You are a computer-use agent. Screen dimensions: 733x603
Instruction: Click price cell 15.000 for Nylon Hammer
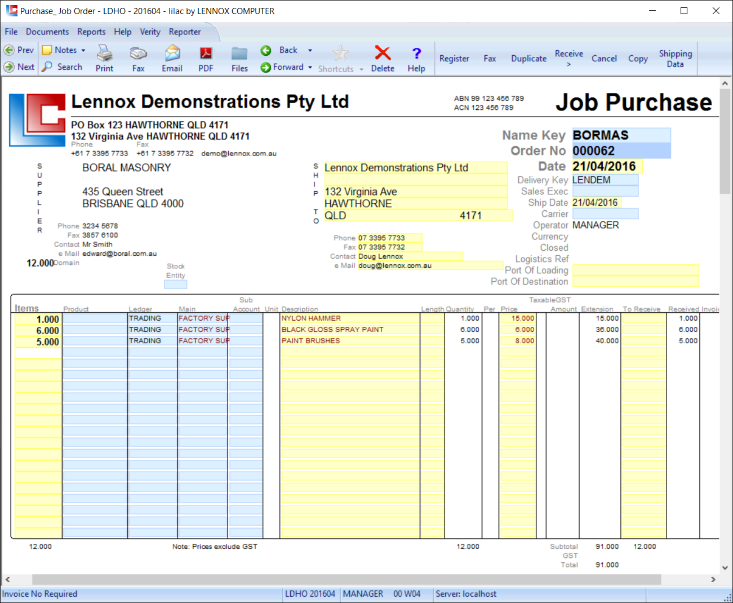click(517, 318)
